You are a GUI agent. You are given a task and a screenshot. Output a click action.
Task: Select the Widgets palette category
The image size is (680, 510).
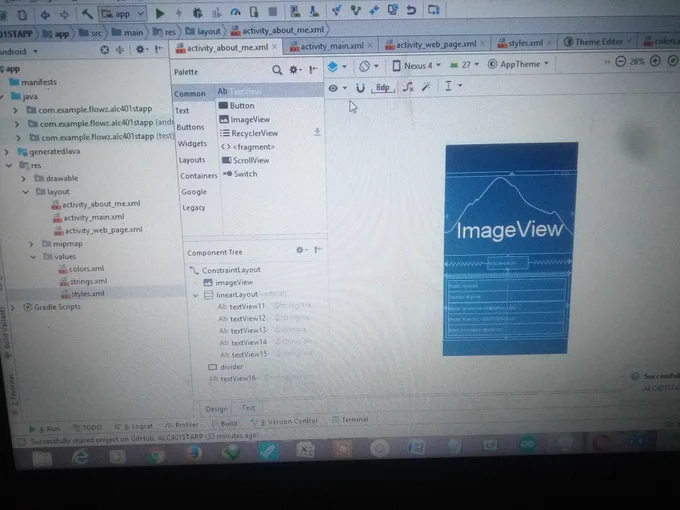tap(192, 144)
